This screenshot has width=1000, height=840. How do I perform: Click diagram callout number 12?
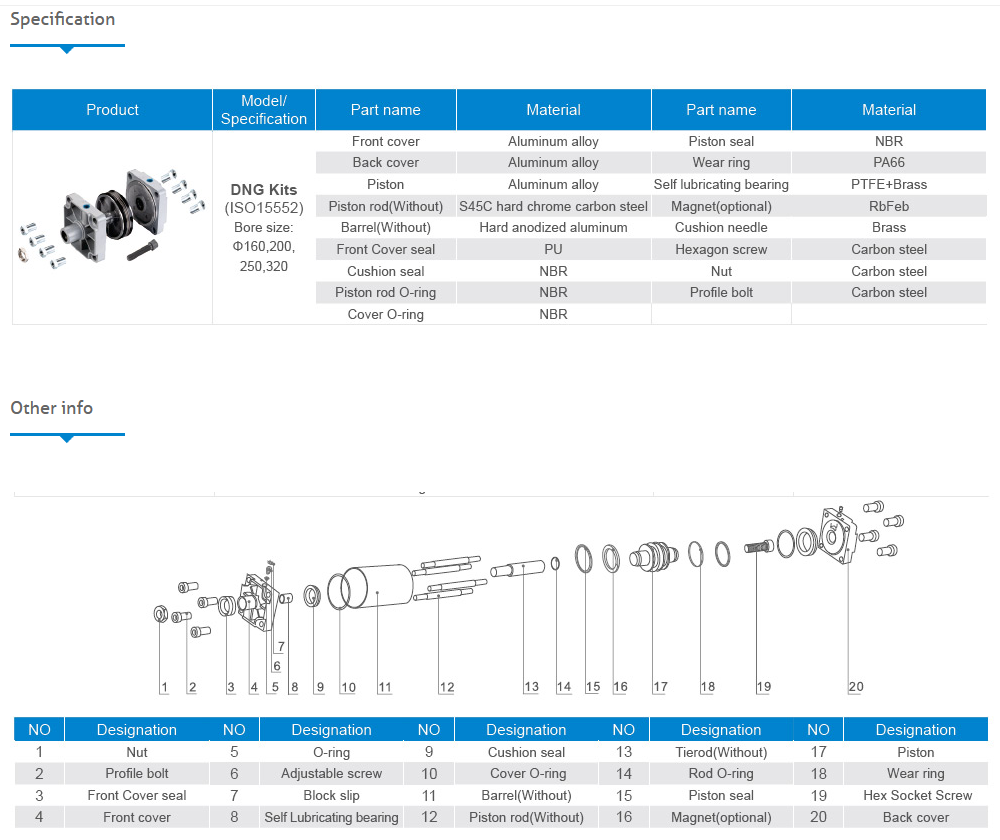[447, 688]
